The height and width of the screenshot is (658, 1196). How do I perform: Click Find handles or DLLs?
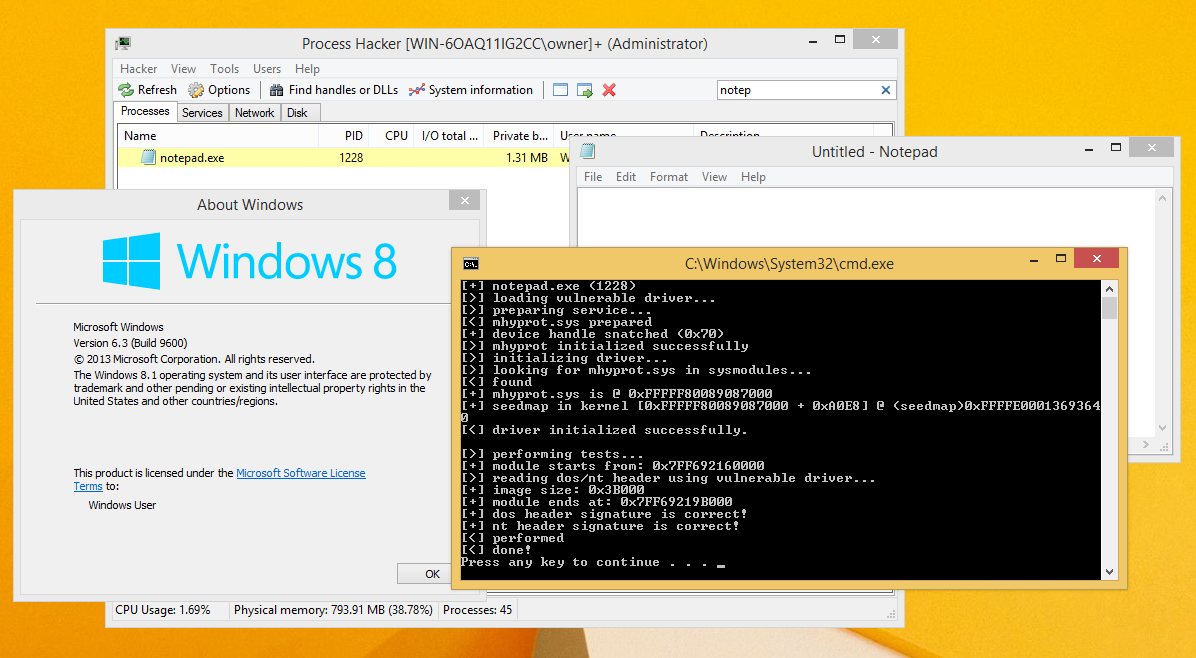click(x=334, y=90)
